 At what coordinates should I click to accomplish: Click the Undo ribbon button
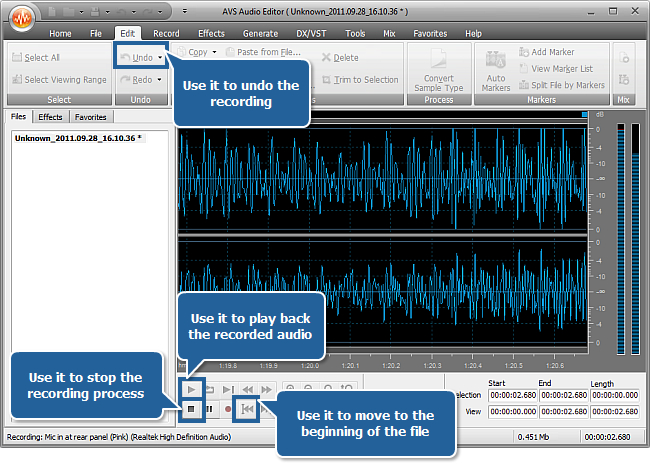[x=137, y=58]
